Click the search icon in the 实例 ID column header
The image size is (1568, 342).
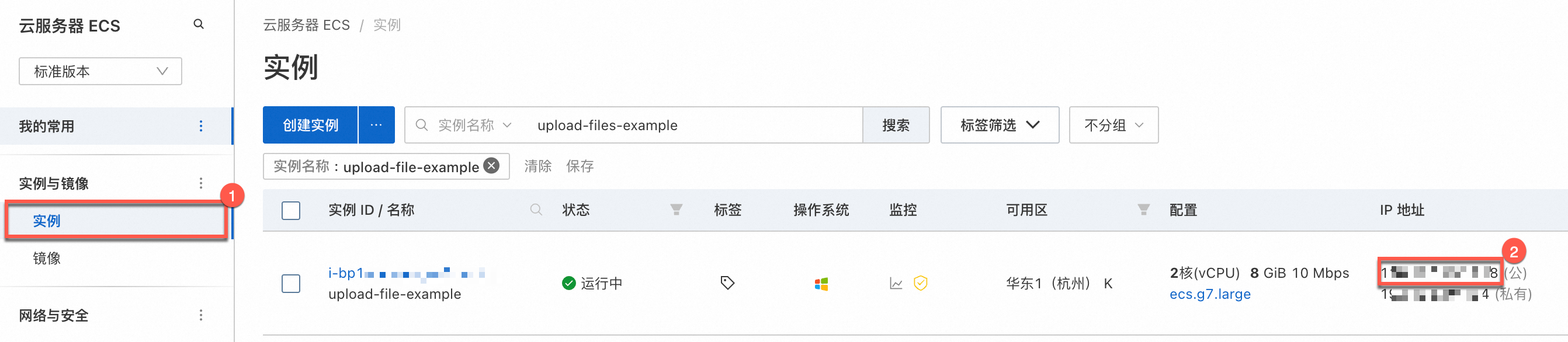tap(536, 210)
